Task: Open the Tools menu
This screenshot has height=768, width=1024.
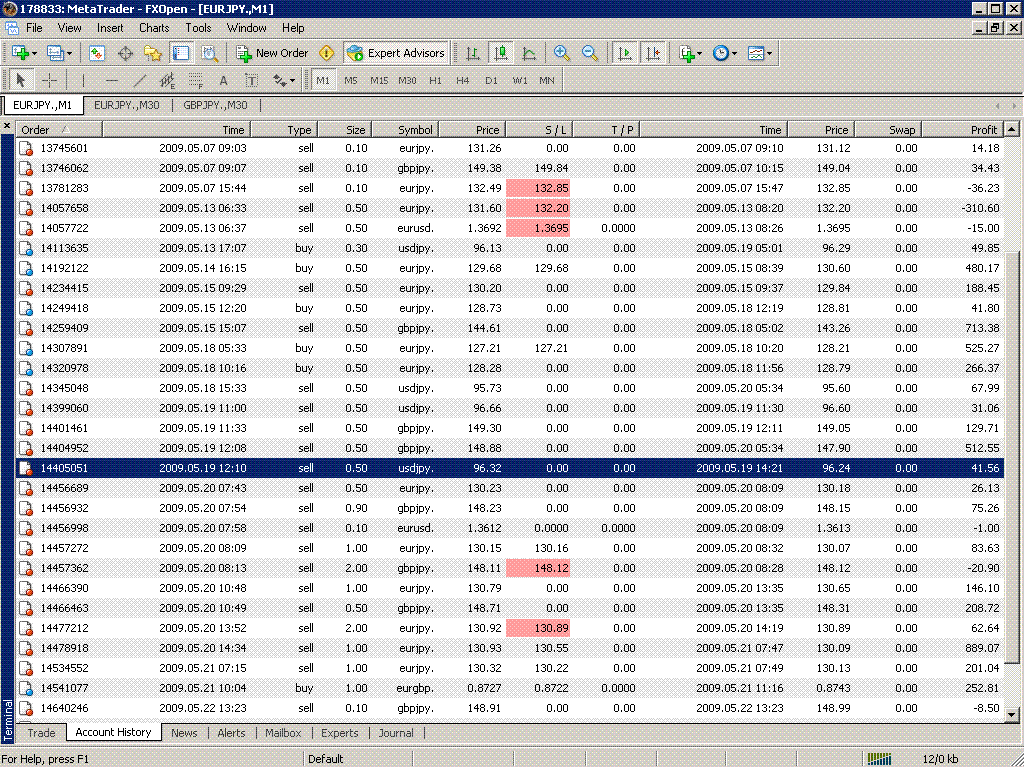Action: (x=198, y=28)
